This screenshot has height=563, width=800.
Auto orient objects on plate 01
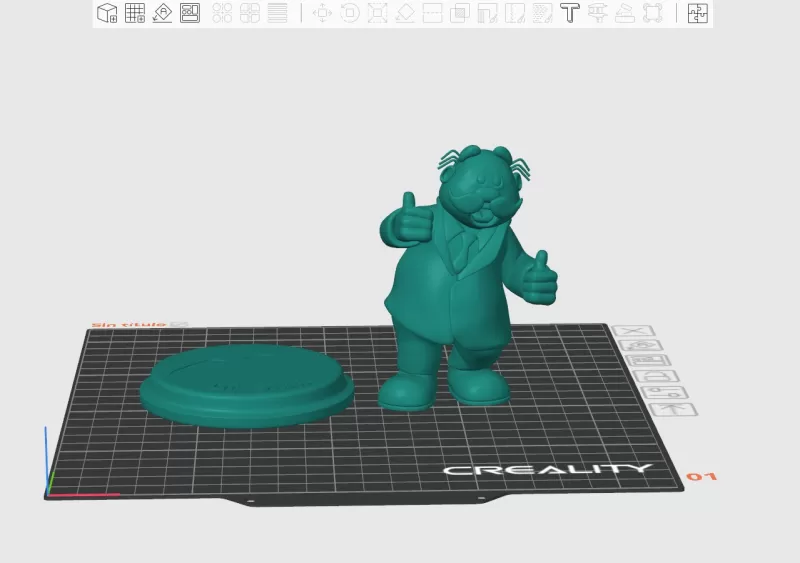[x=641, y=346]
